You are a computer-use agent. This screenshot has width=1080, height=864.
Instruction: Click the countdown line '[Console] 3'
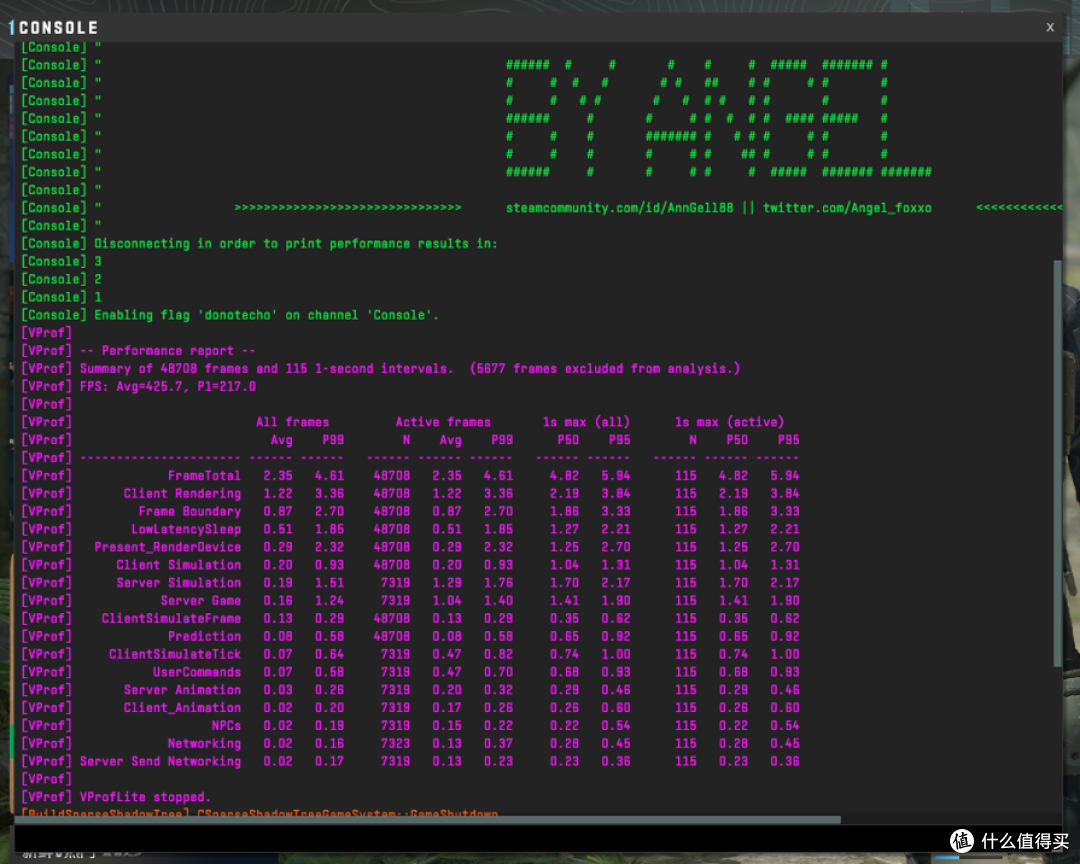coord(62,261)
